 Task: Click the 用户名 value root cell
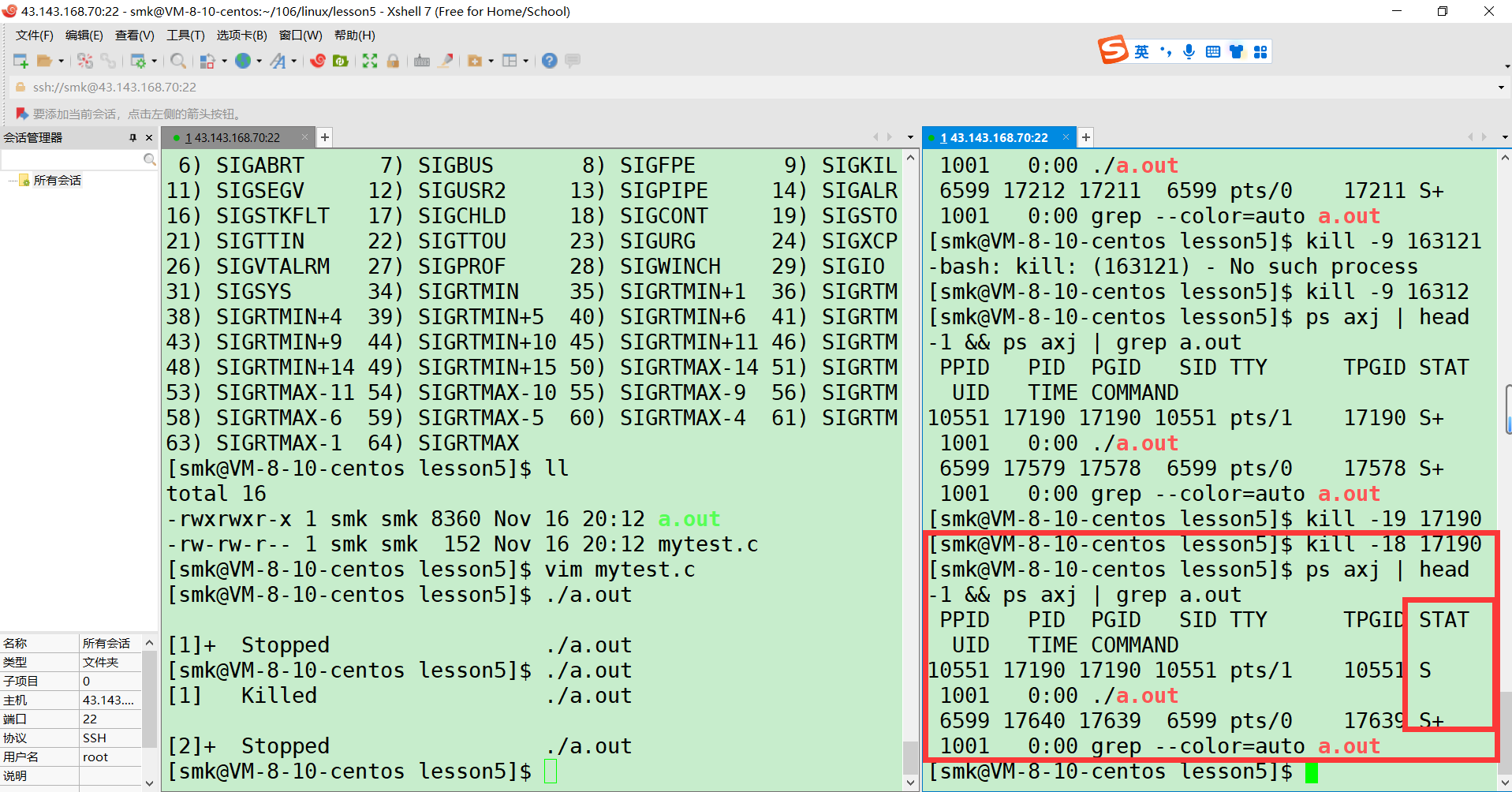click(110, 757)
